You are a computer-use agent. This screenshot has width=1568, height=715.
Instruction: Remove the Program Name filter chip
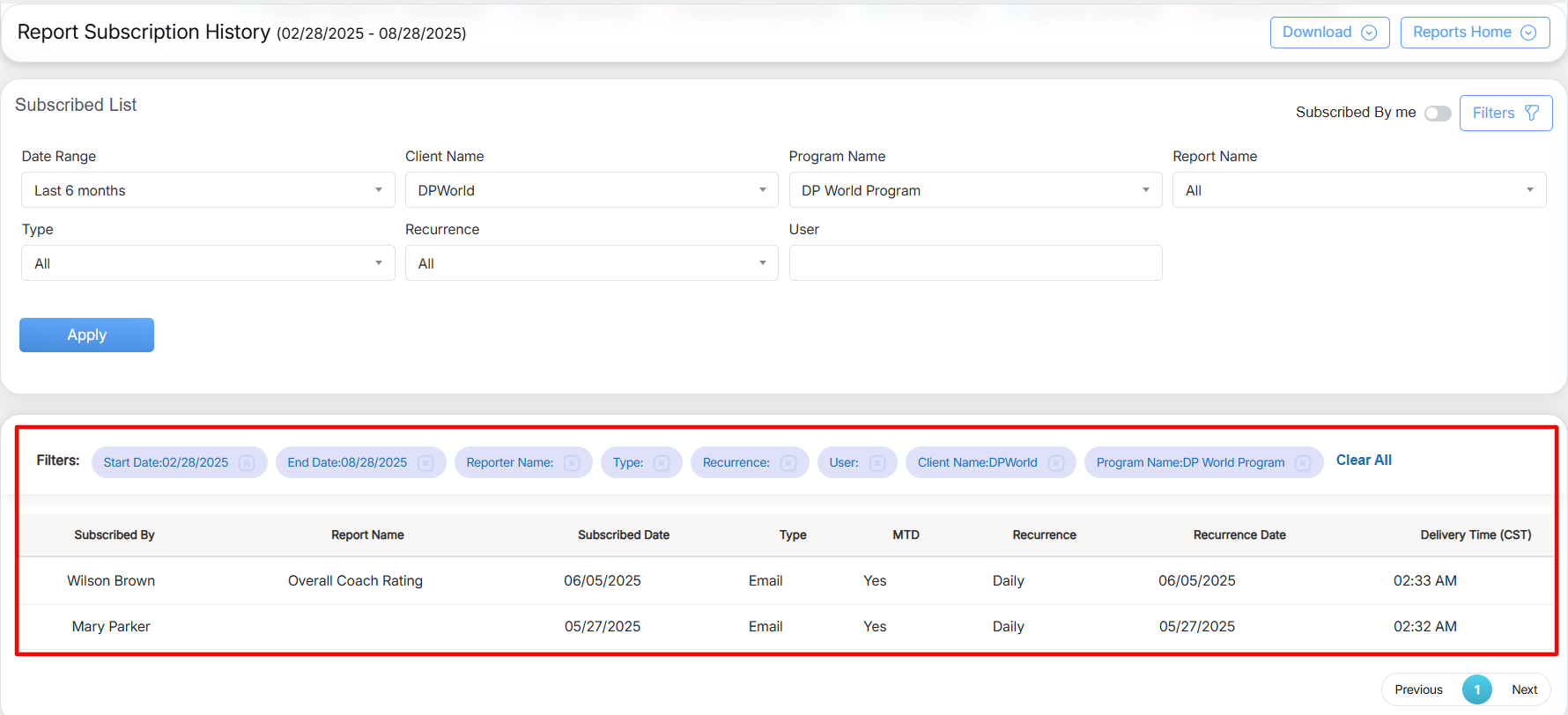[1303, 463]
